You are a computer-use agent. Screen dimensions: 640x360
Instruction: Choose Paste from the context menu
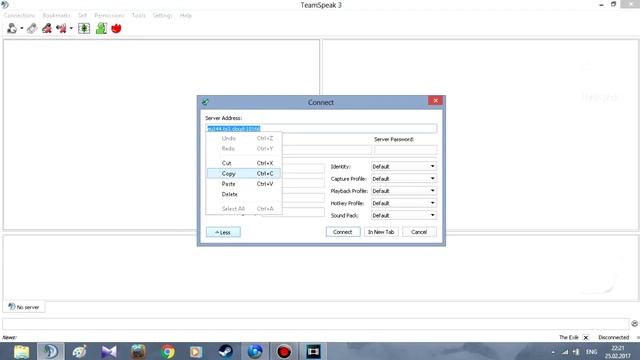coord(244,184)
